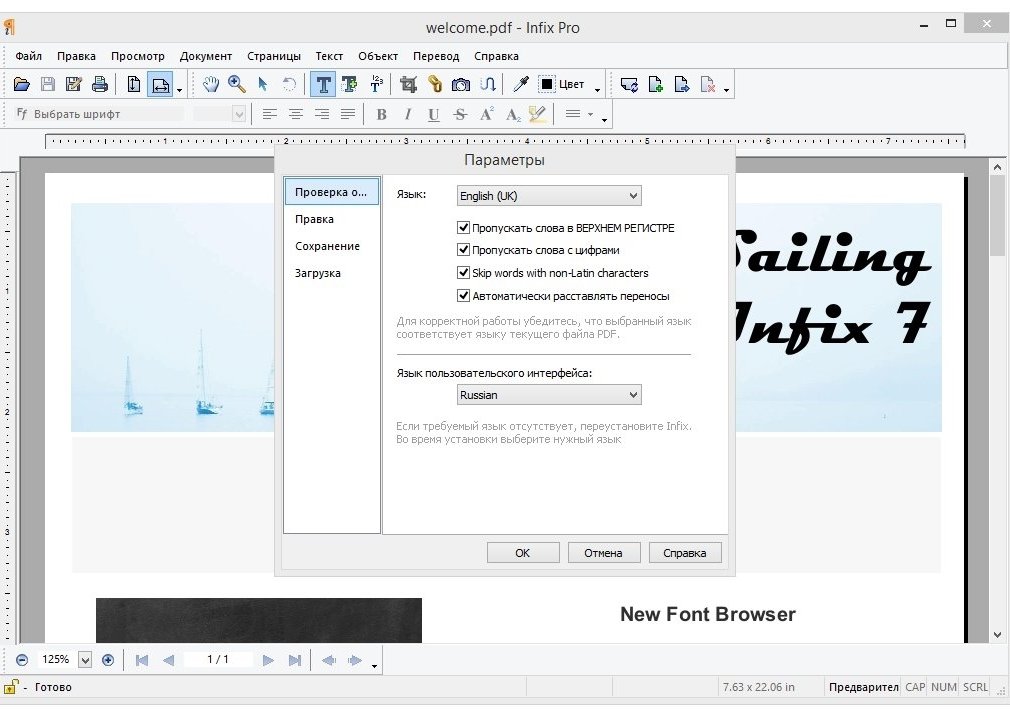
Task: Toggle Strikethrough formatting button
Action: (x=460, y=115)
